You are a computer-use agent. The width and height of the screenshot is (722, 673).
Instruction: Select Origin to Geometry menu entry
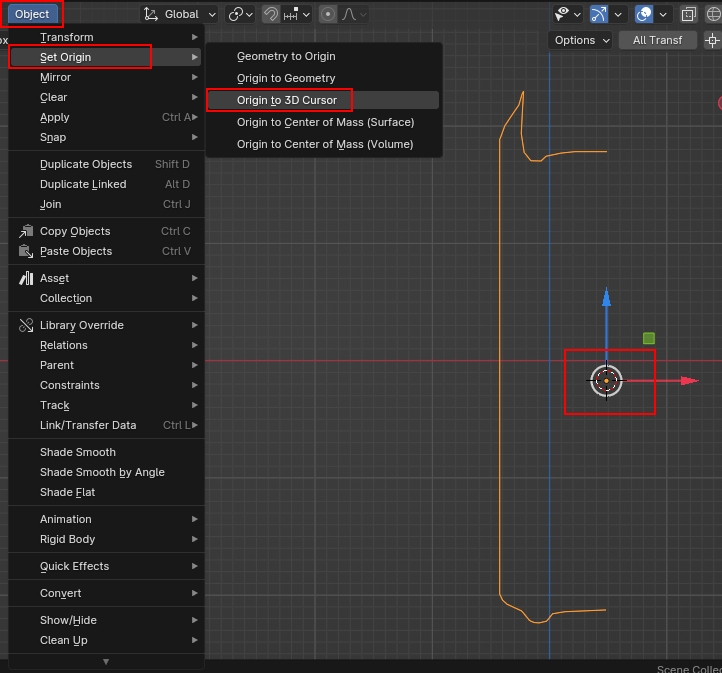pos(286,78)
